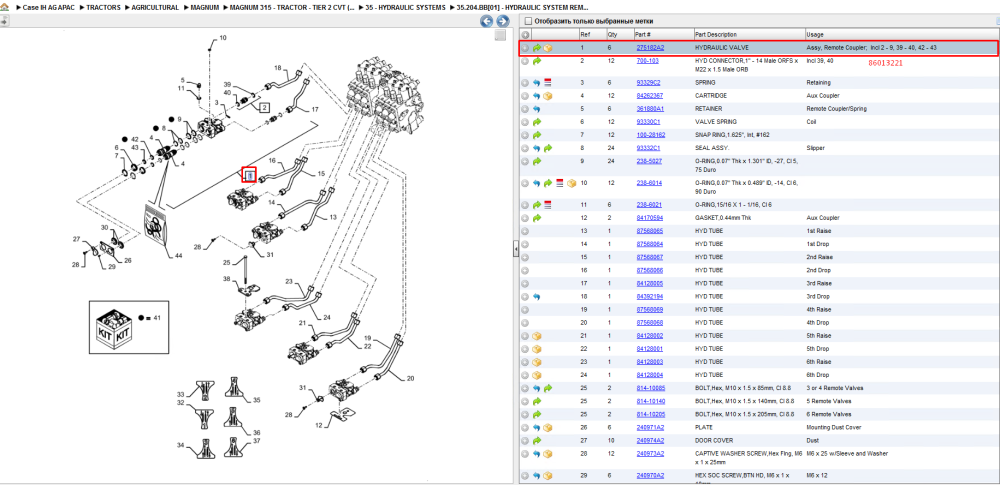Click green arrow icon in VALVE SPRING row
The width and height of the screenshot is (1000, 485).
click(x=537, y=122)
